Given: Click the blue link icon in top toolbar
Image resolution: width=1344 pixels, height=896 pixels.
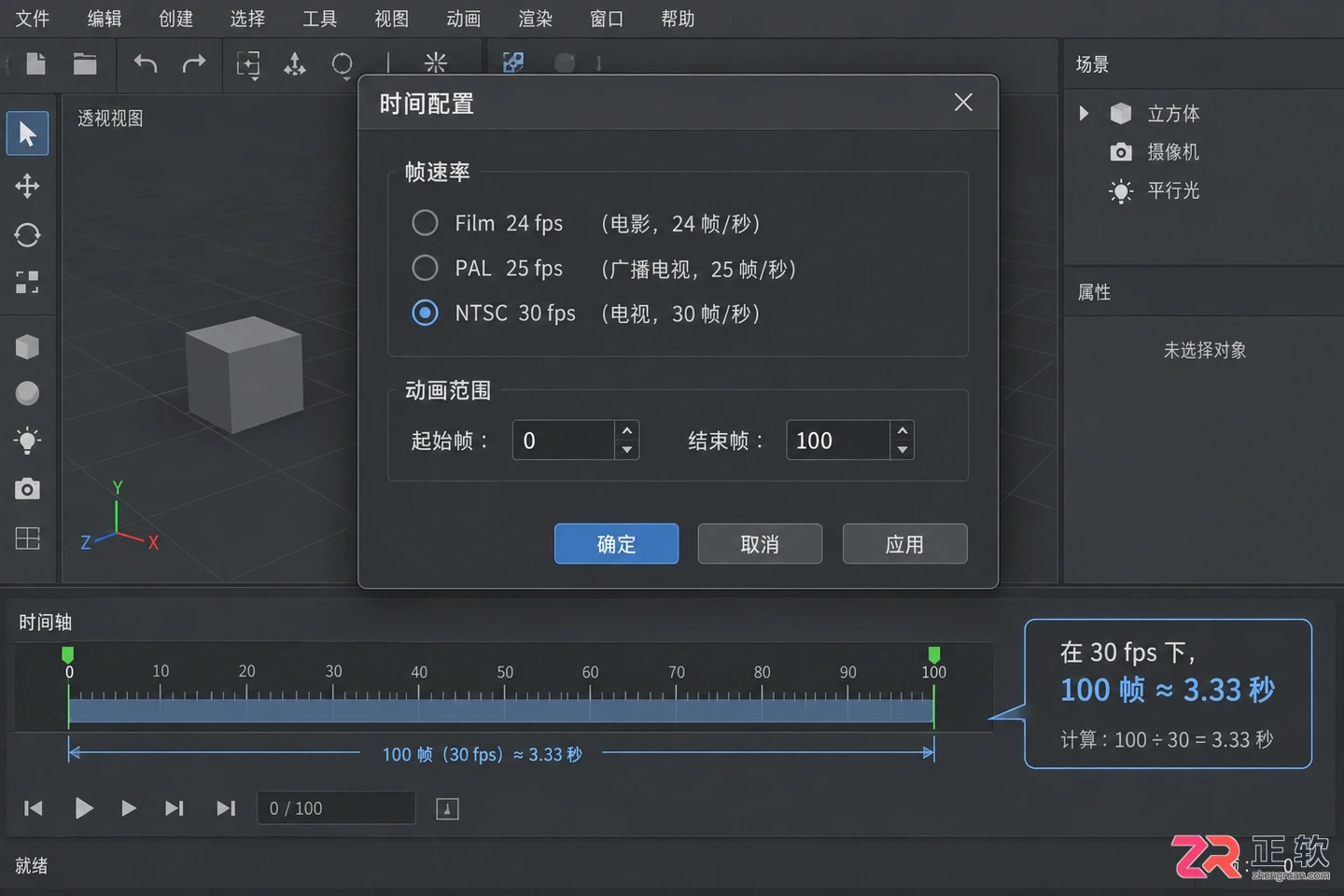Looking at the screenshot, I should 513,63.
